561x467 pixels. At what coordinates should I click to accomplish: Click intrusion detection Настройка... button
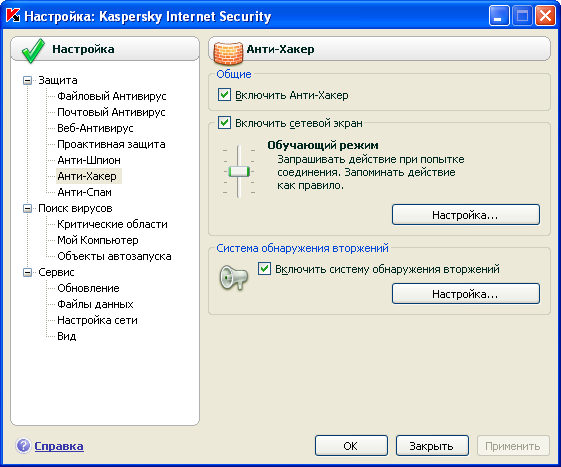click(x=465, y=294)
